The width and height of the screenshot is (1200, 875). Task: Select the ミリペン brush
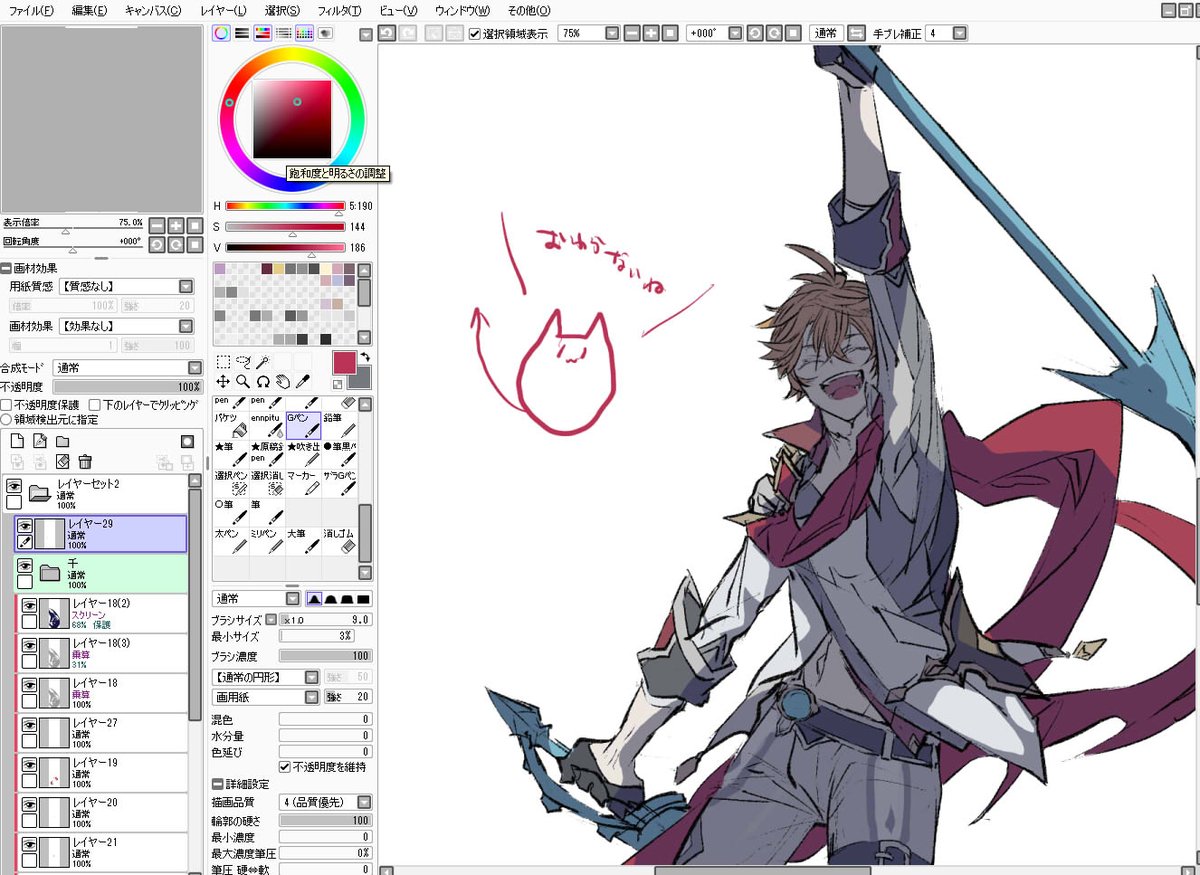pyautogui.click(x=267, y=541)
